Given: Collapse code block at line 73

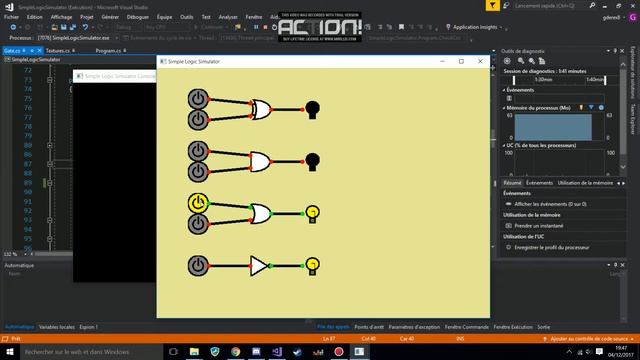Looking at the screenshot, I should [50, 80].
